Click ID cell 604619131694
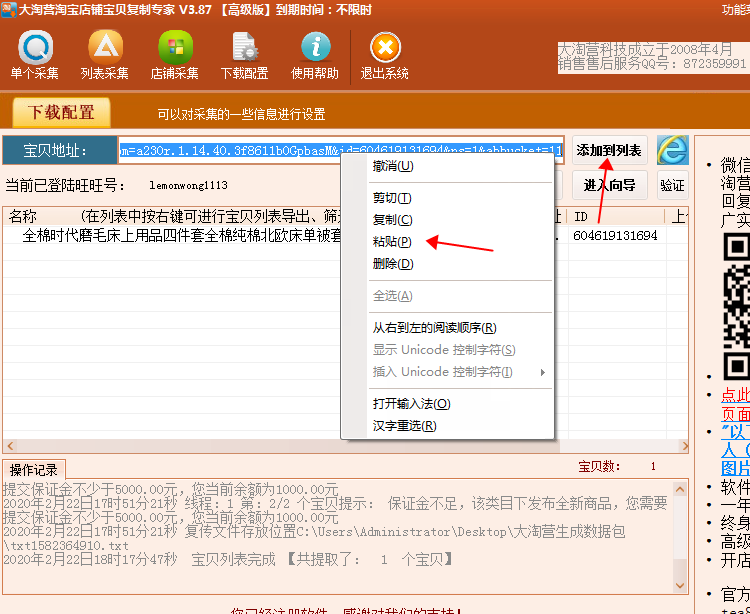Image resolution: width=750 pixels, height=614 pixels. pos(615,236)
